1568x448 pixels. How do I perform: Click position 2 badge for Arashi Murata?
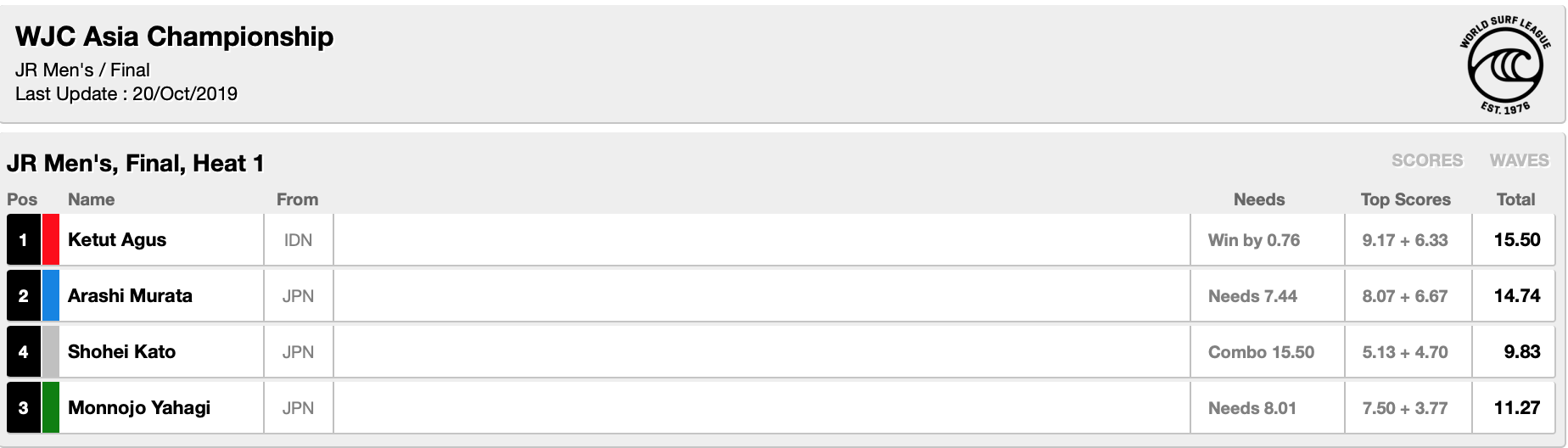coord(23,296)
